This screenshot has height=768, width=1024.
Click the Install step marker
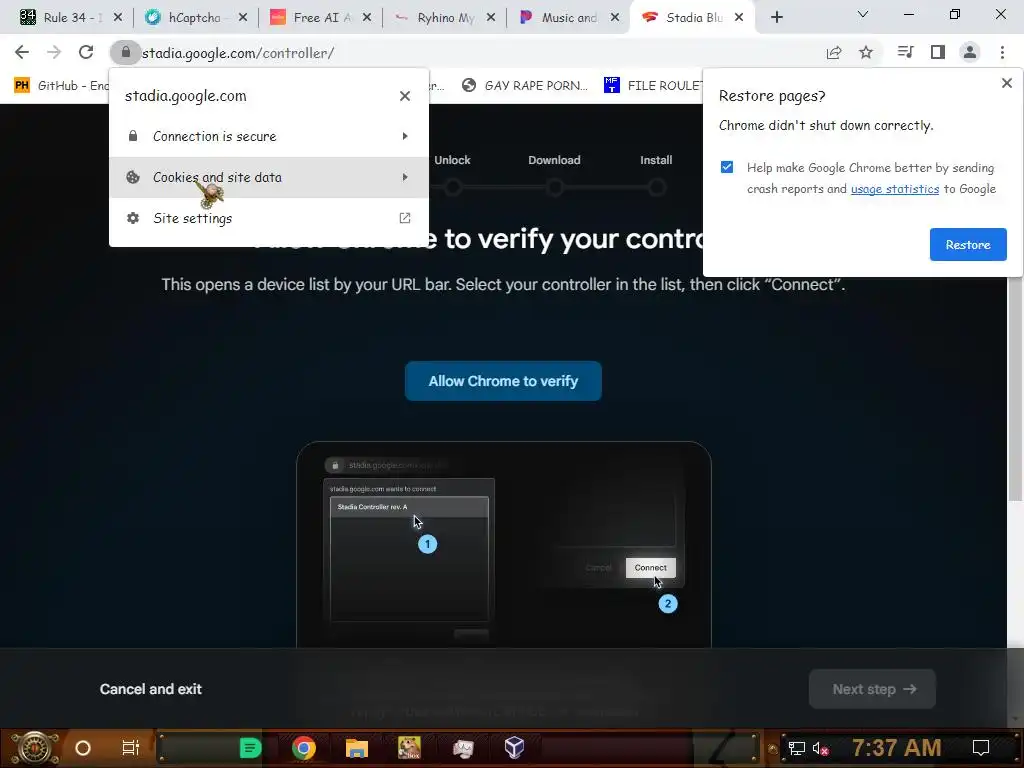pos(656,188)
